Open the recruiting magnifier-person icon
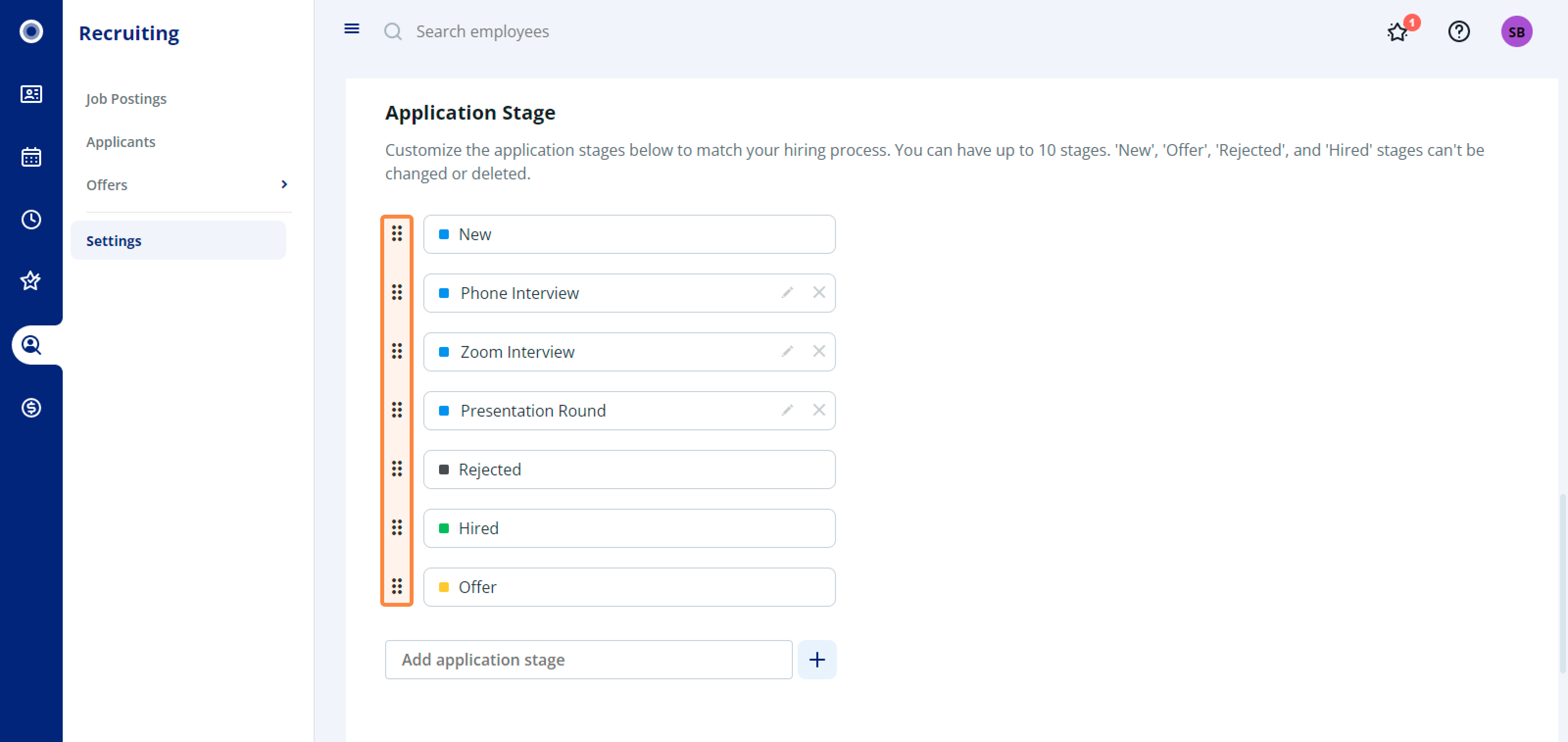Image resolution: width=1568 pixels, height=742 pixels. pos(31,345)
